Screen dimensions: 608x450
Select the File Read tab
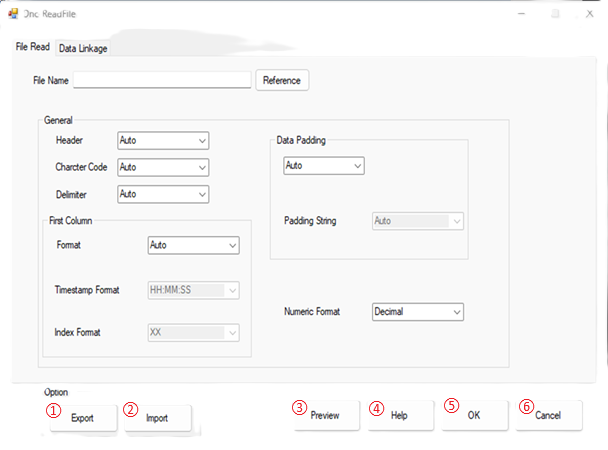pyautogui.click(x=33, y=47)
